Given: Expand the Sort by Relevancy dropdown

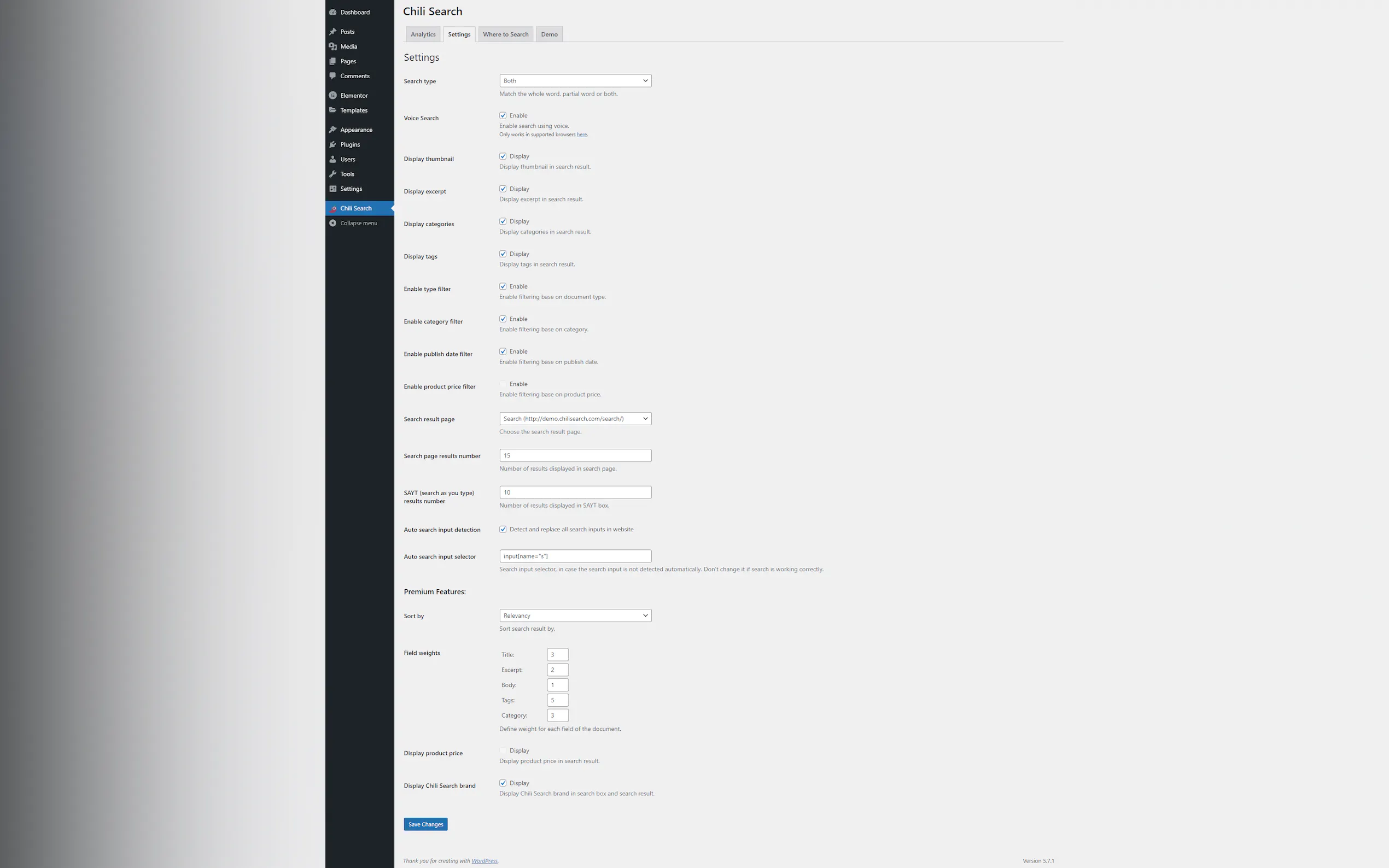Looking at the screenshot, I should [x=575, y=615].
